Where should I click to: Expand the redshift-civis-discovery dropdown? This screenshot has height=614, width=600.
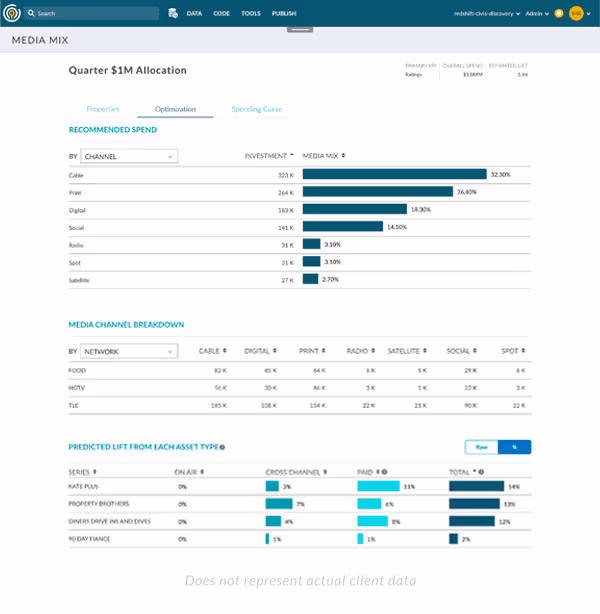click(487, 13)
